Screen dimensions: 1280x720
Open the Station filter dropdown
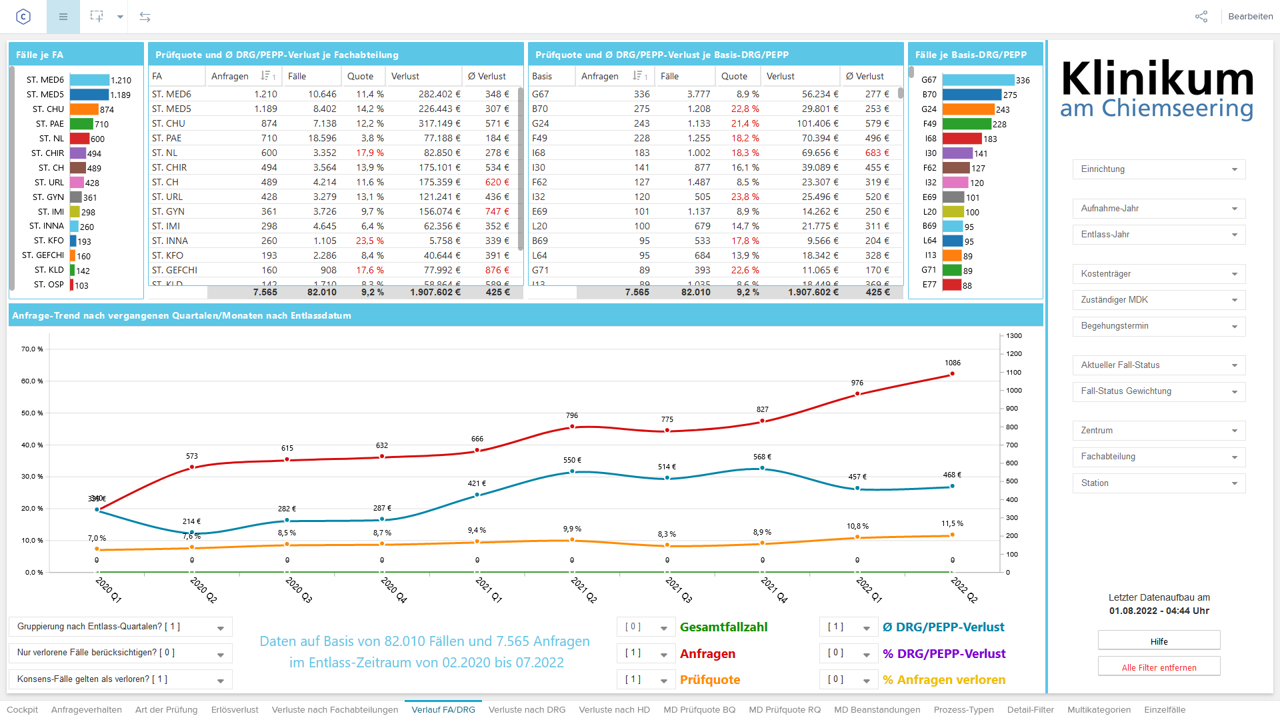[x=1159, y=483]
